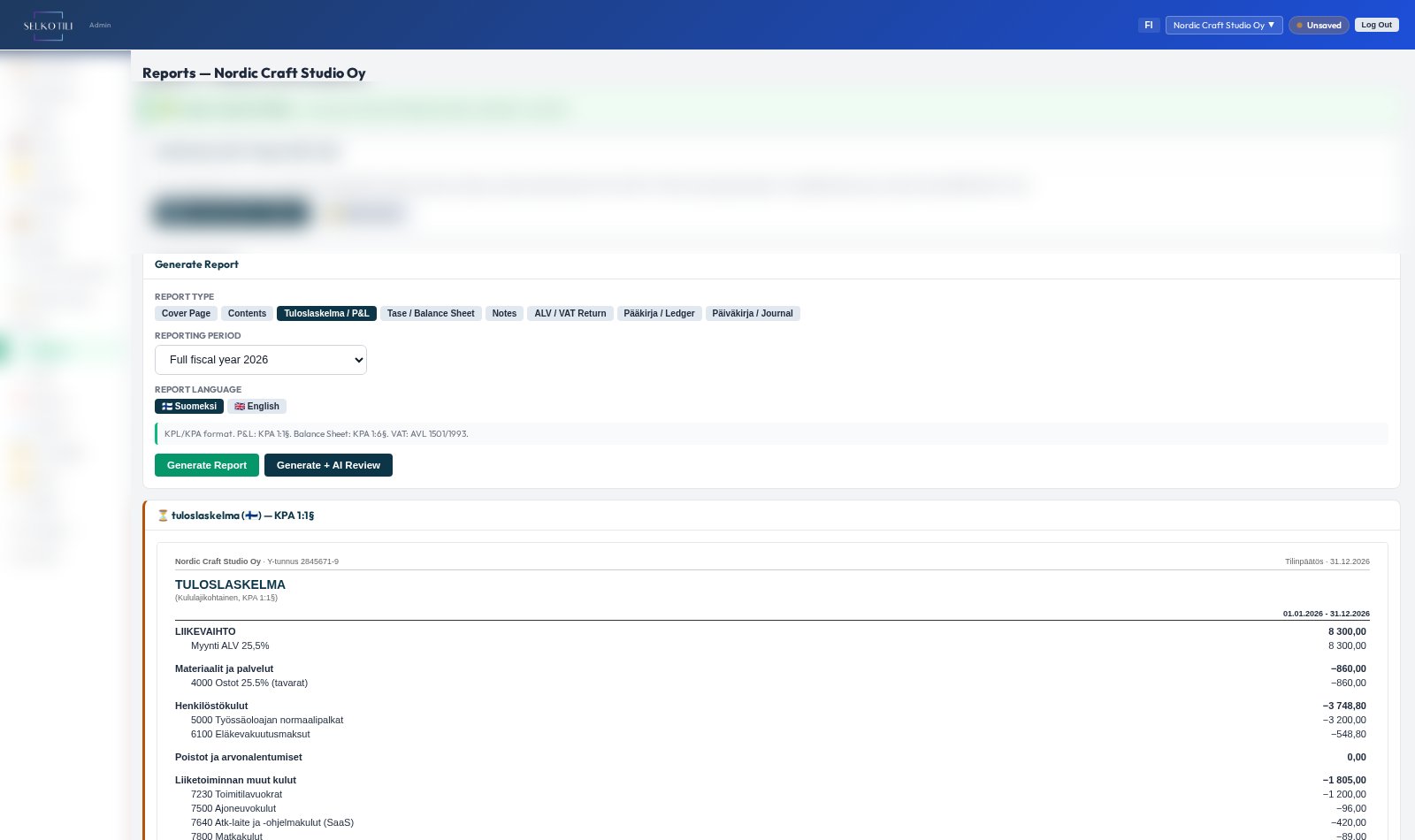Click the hourglass icon beside tuloslaskelma heading
The width and height of the screenshot is (1415, 840).
point(163,515)
